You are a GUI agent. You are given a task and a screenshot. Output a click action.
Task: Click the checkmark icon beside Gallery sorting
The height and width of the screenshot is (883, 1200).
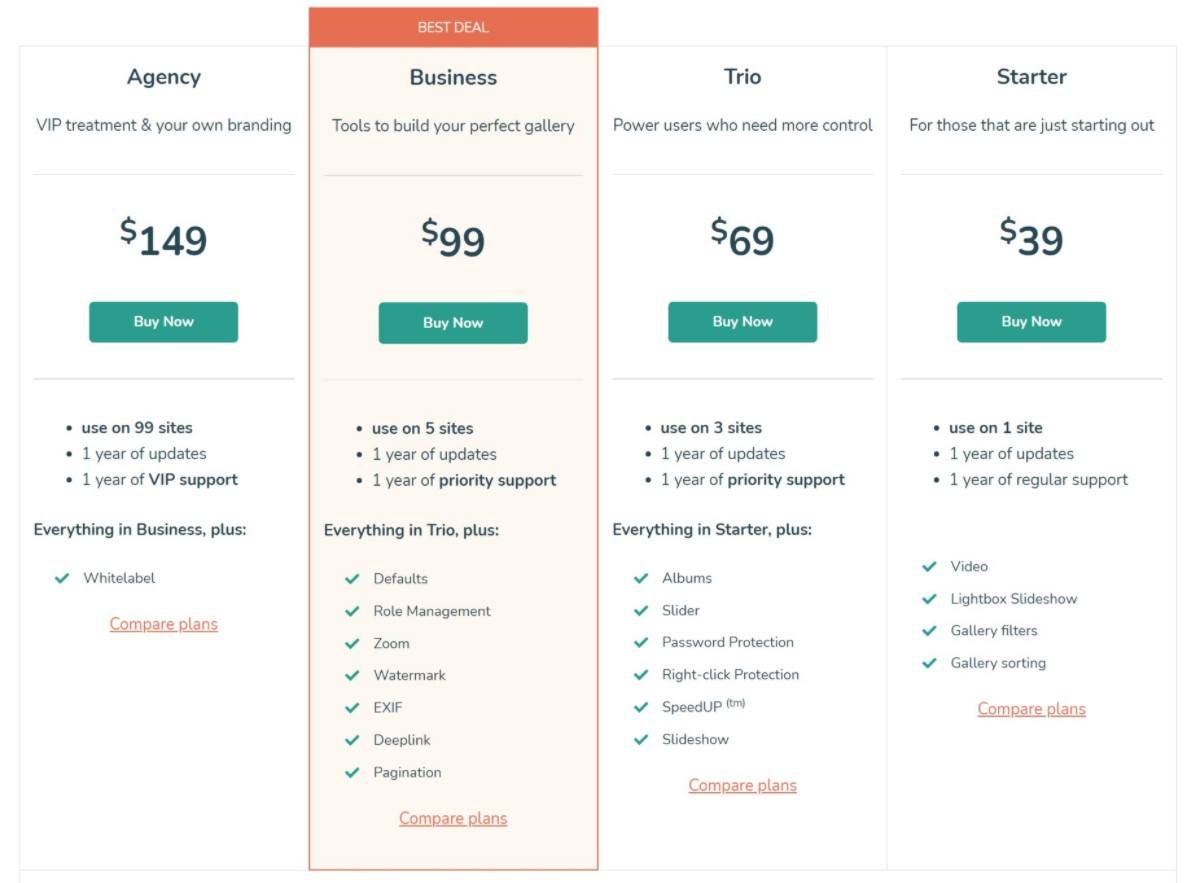(929, 663)
